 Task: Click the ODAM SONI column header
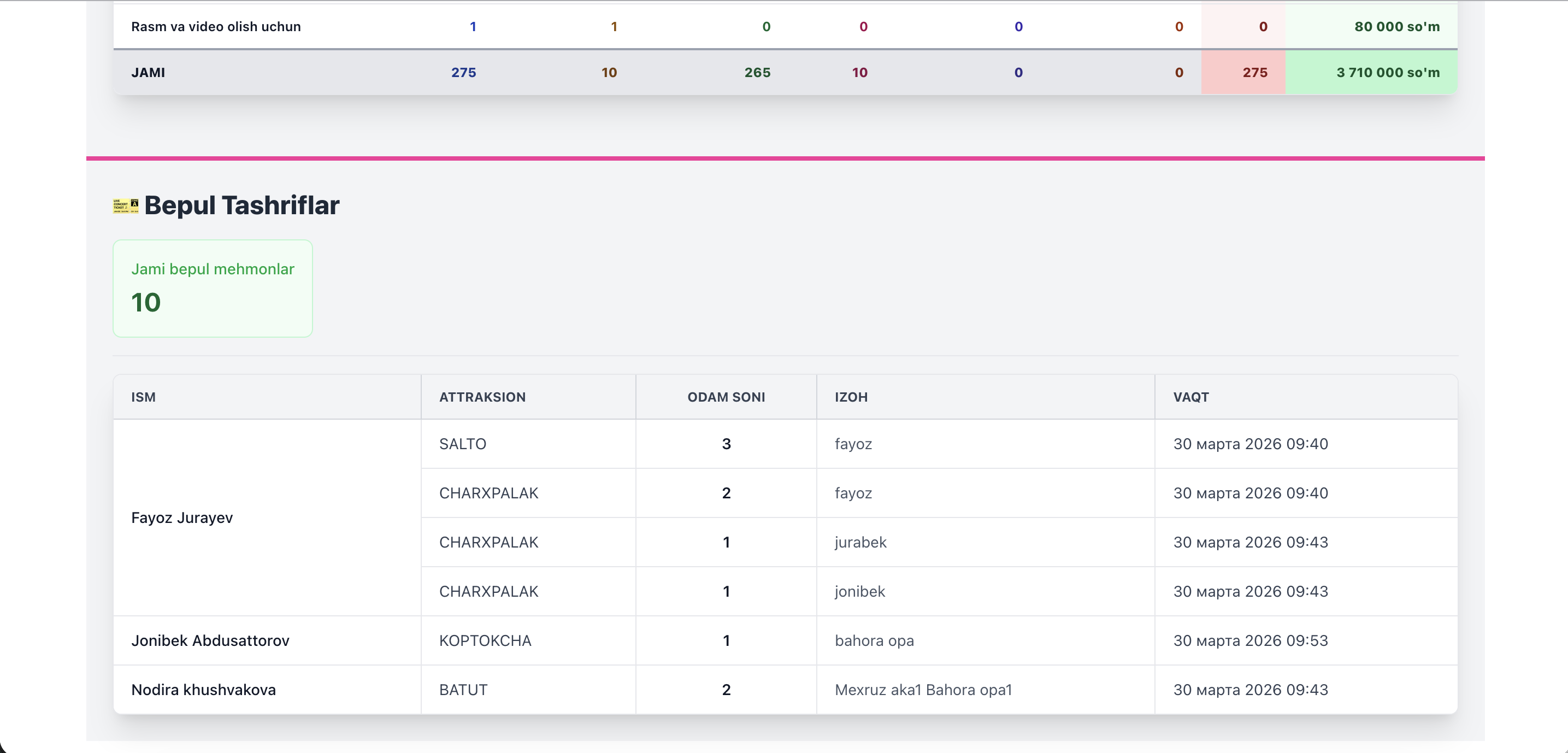pyautogui.click(x=726, y=397)
